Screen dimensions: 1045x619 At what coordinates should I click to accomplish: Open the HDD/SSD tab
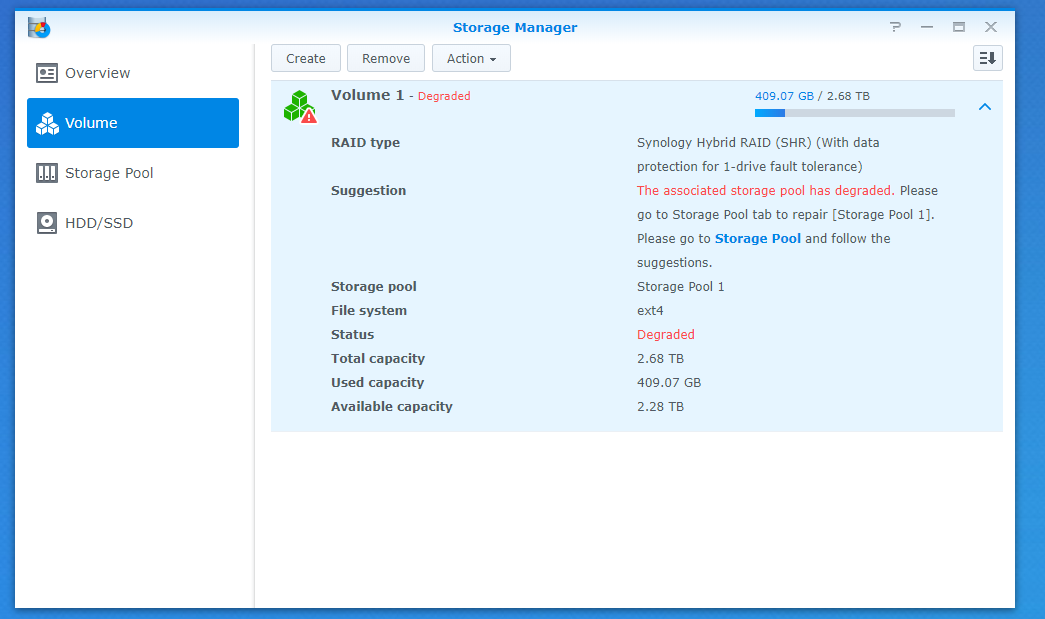pos(133,223)
